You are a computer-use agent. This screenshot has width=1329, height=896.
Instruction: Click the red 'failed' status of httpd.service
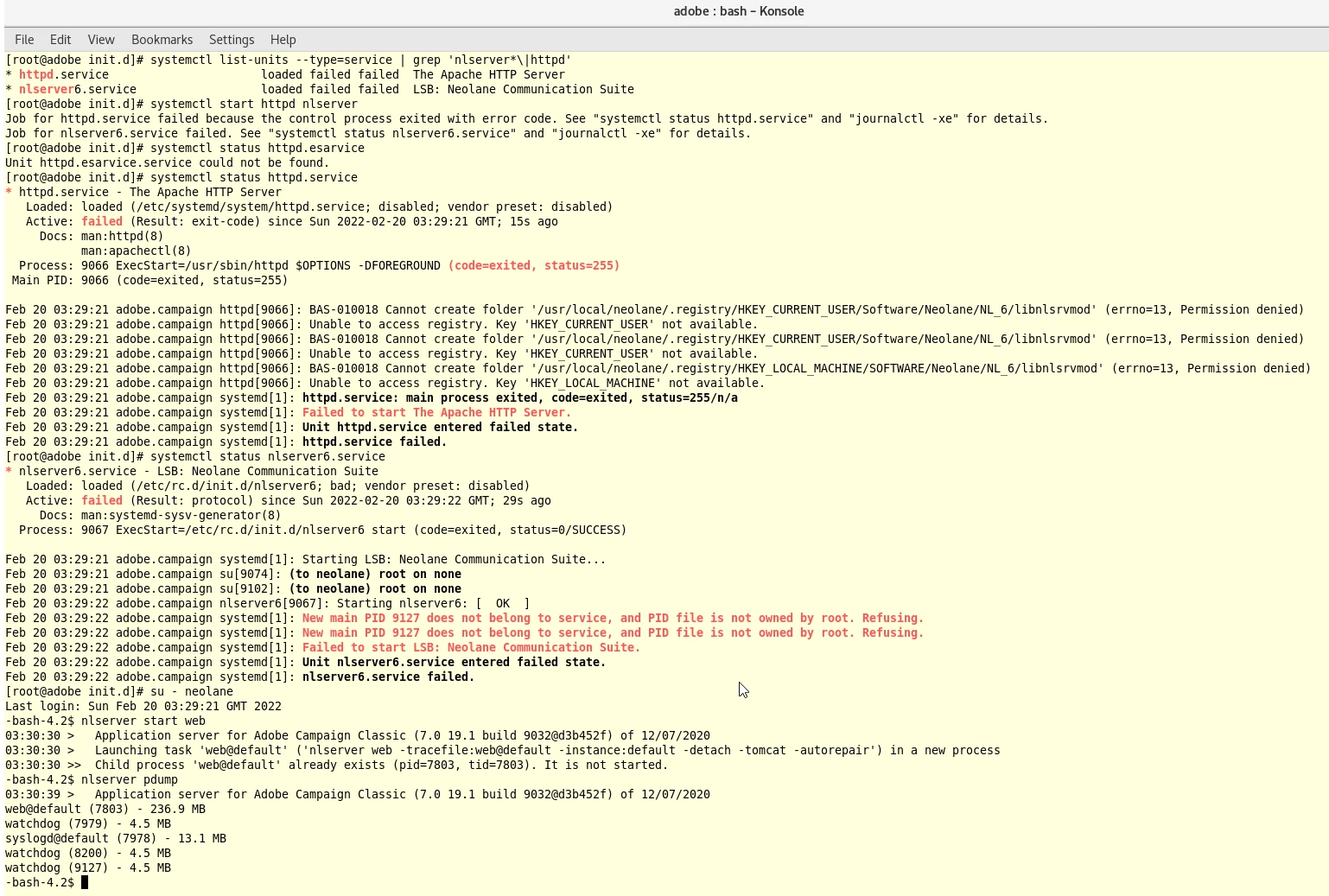tap(102, 222)
